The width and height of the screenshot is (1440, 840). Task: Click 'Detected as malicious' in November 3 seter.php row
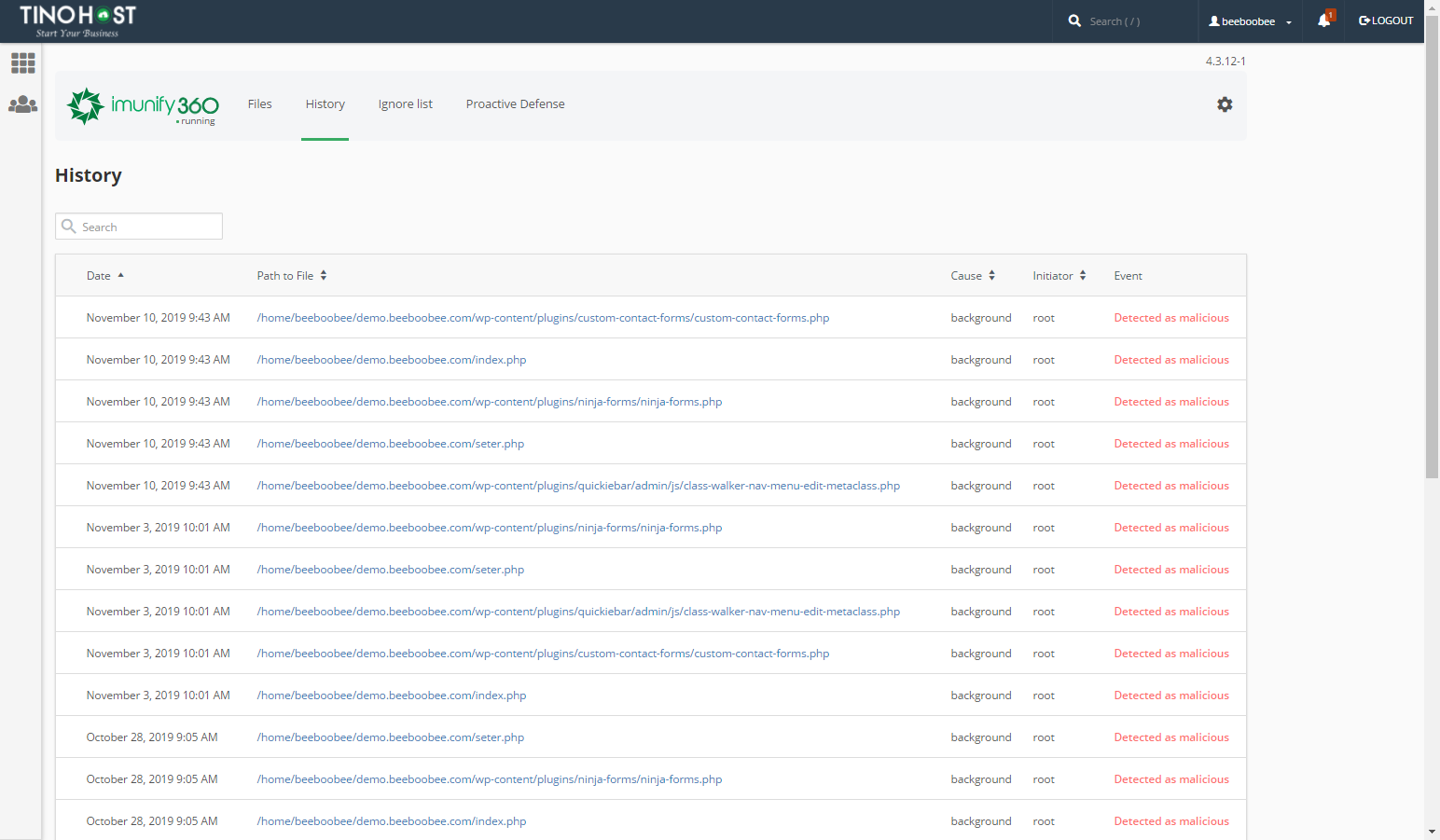pos(1171,570)
